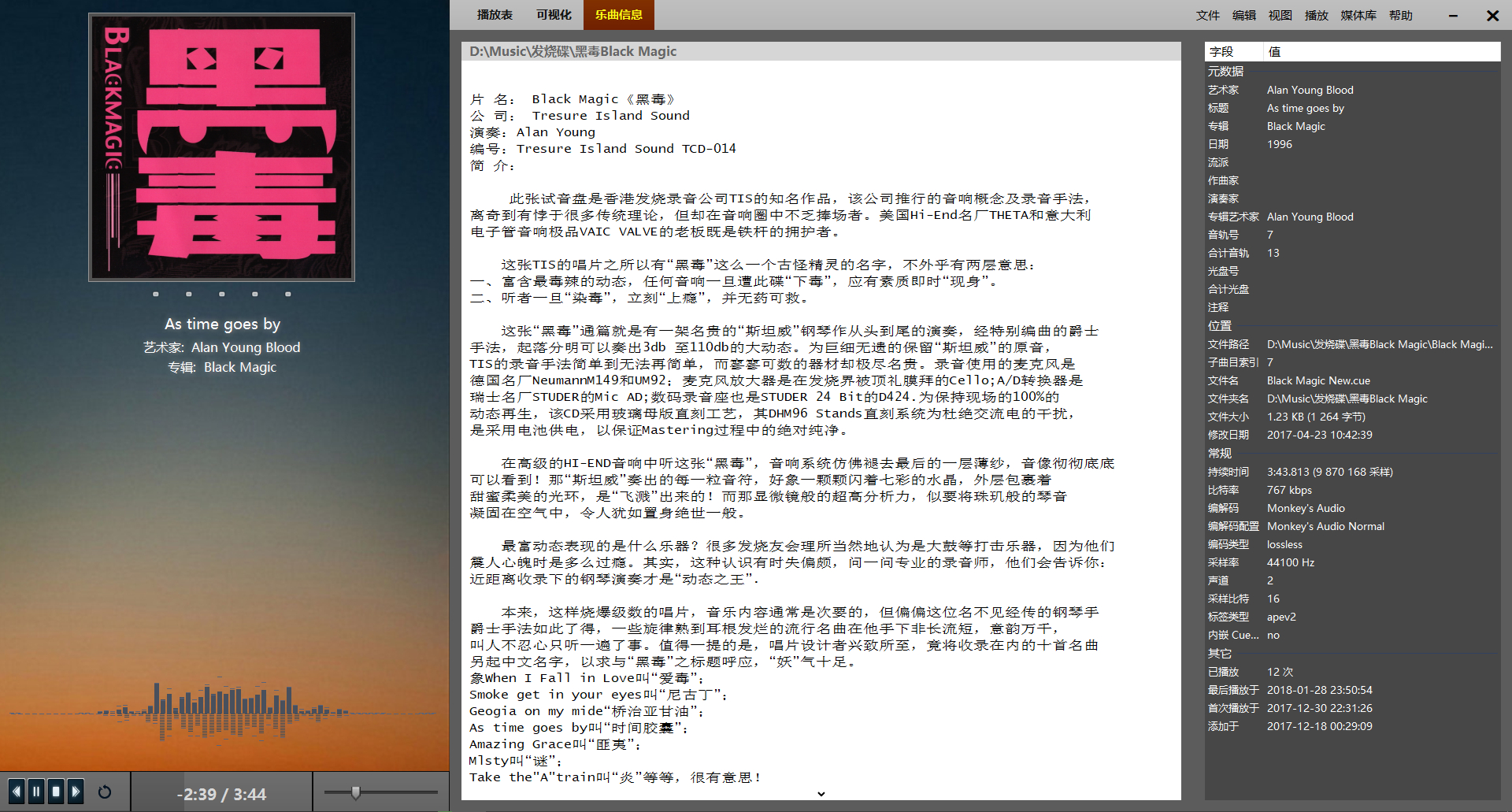Collapse the 元数据 group
The height and width of the screenshot is (812, 1512).
(x=1226, y=72)
